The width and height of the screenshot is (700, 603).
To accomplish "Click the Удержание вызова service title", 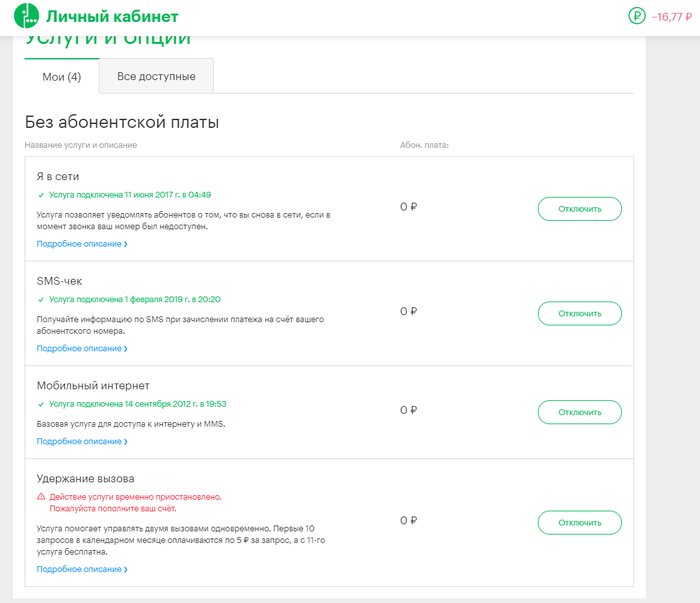I will coord(85,478).
